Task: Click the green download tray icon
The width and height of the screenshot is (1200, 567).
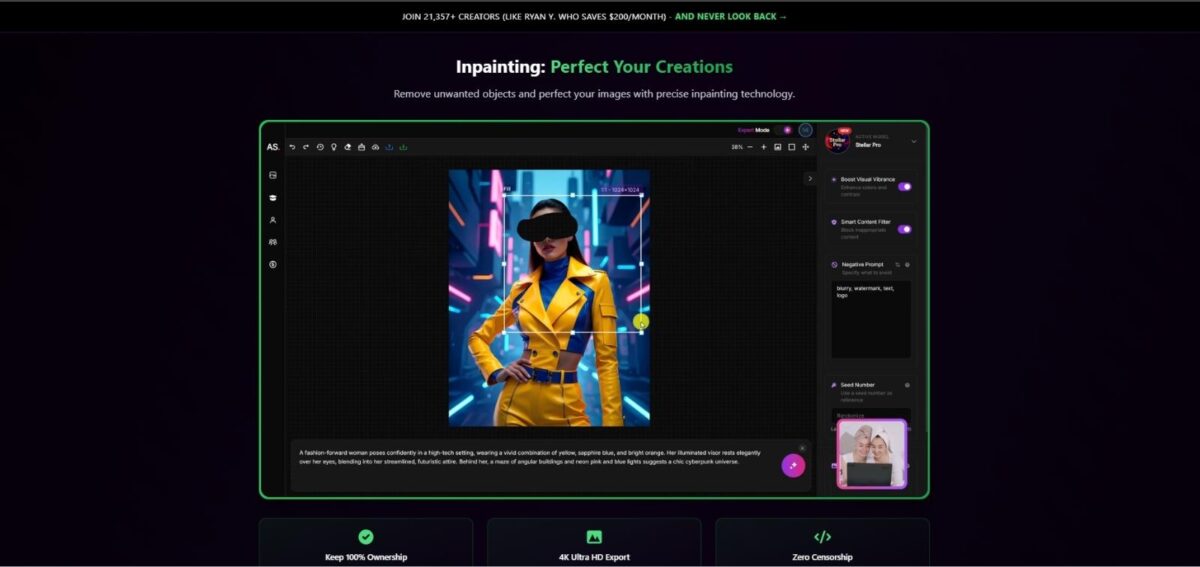Action: [x=403, y=147]
